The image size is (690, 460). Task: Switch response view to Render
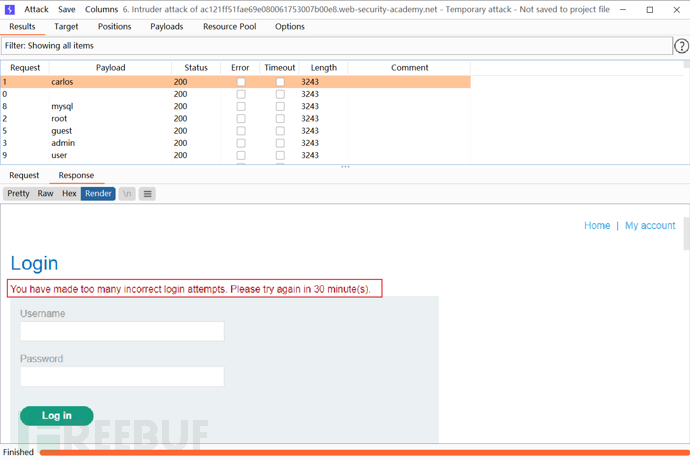(x=98, y=194)
